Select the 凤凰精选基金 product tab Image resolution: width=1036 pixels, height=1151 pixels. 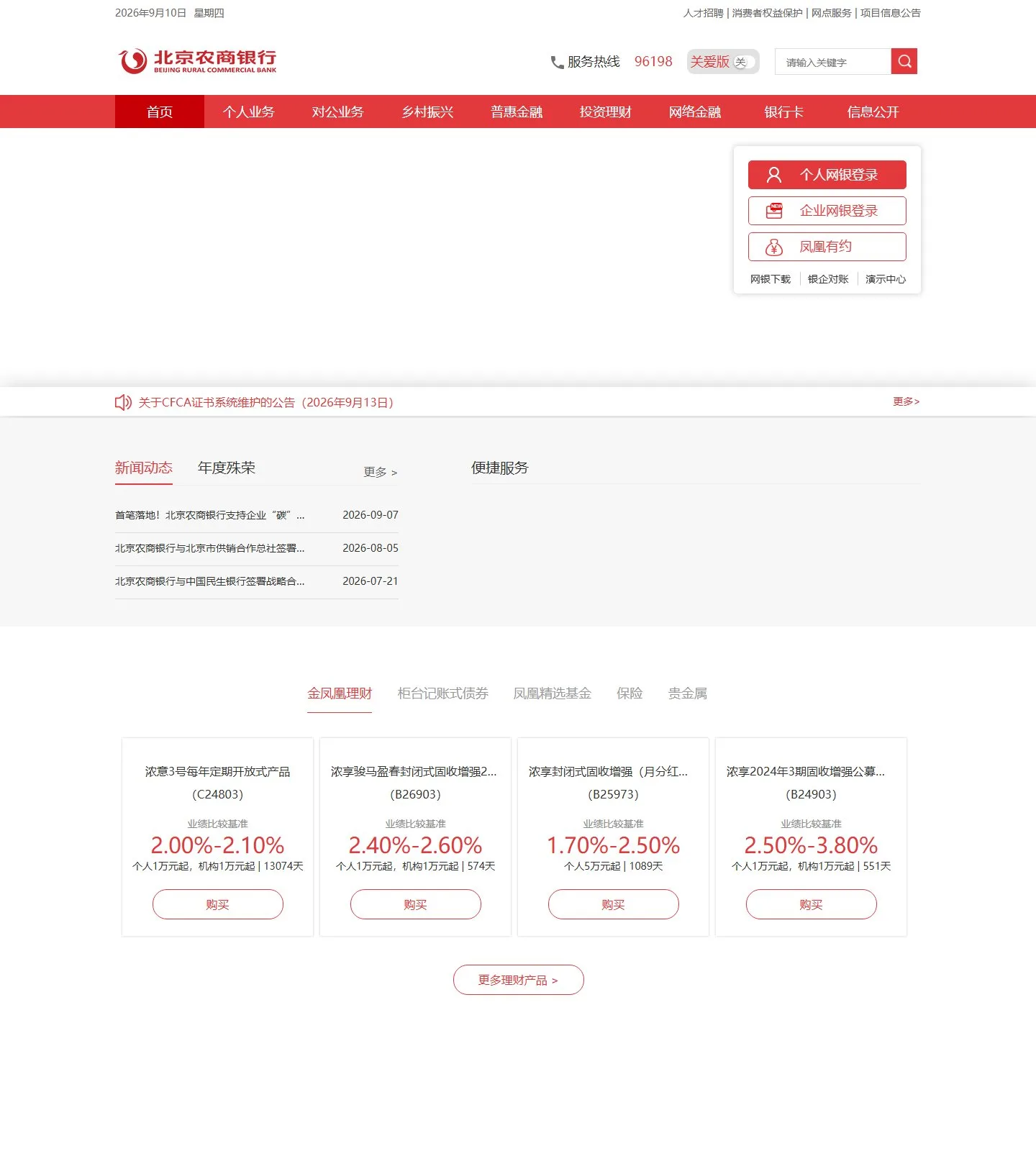pos(553,693)
